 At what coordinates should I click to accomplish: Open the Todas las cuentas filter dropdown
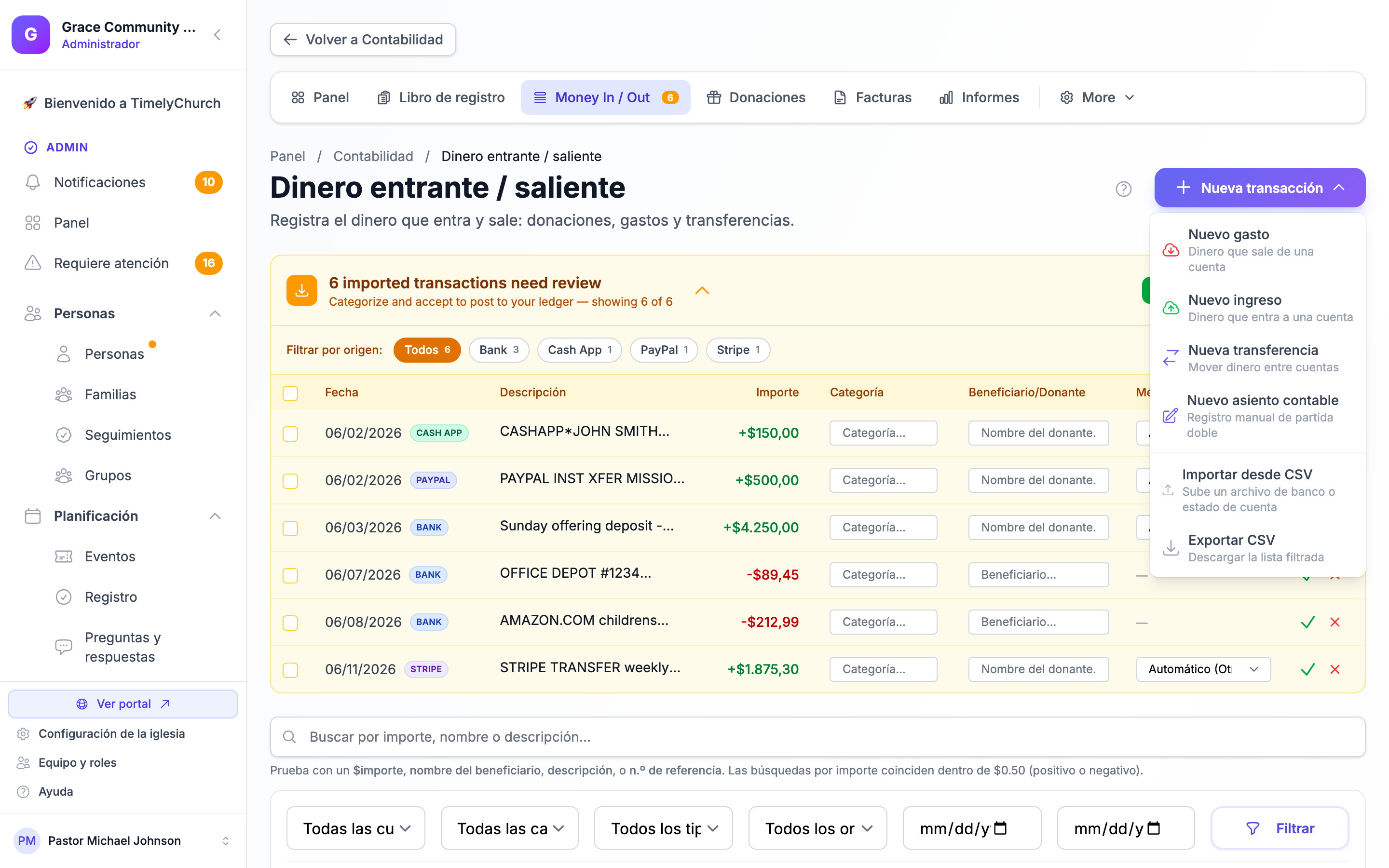coord(356,828)
